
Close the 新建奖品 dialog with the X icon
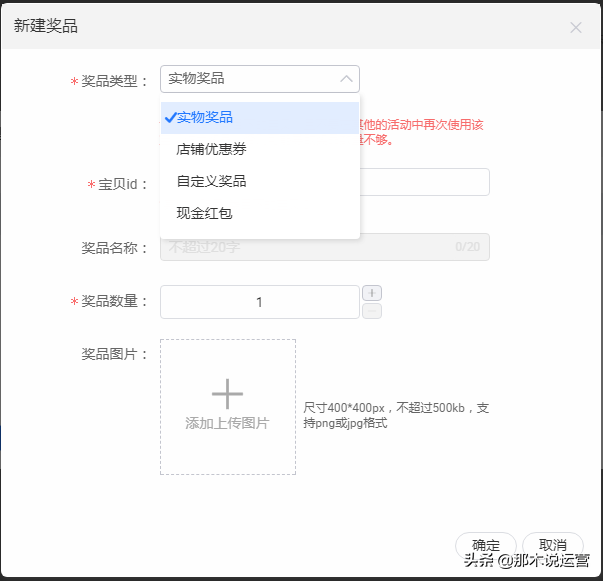tap(576, 28)
